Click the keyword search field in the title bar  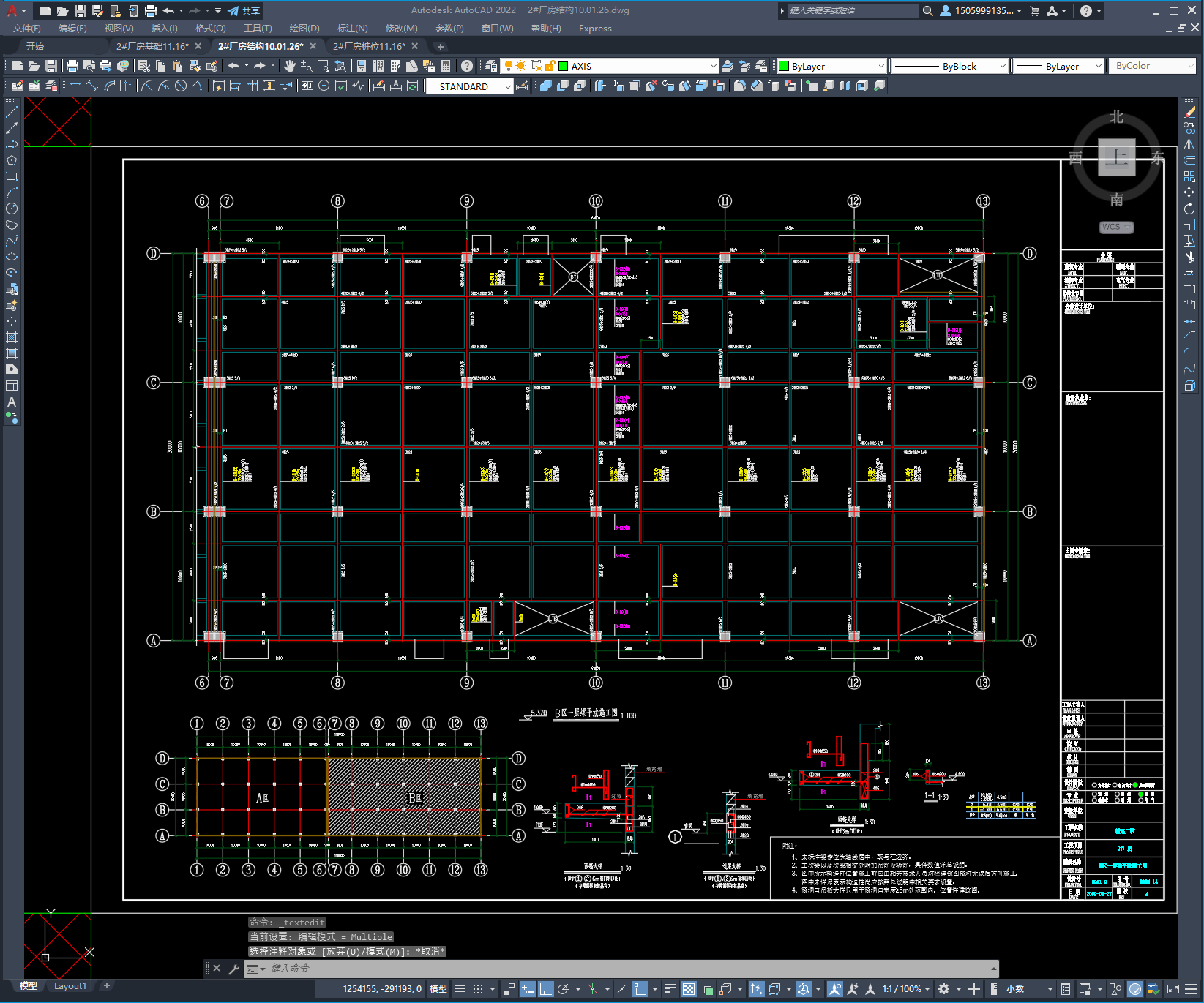(x=852, y=10)
